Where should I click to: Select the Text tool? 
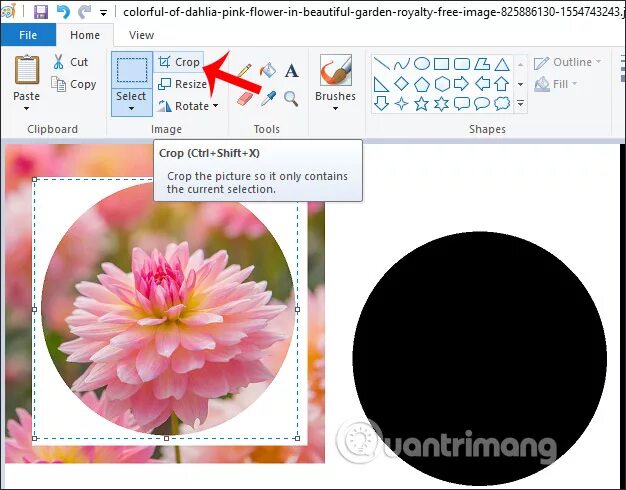click(291, 71)
